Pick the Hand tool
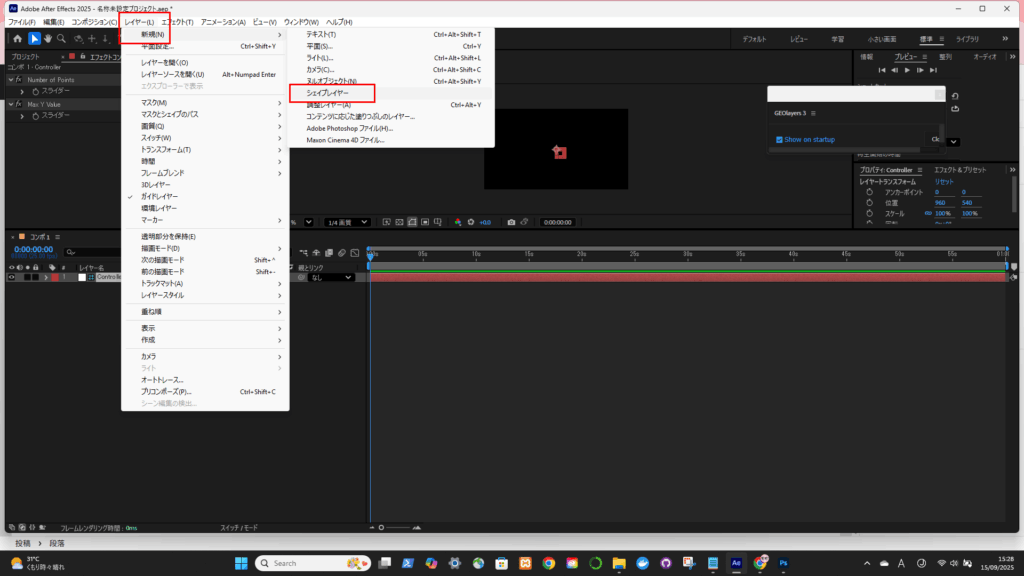 [x=48, y=39]
